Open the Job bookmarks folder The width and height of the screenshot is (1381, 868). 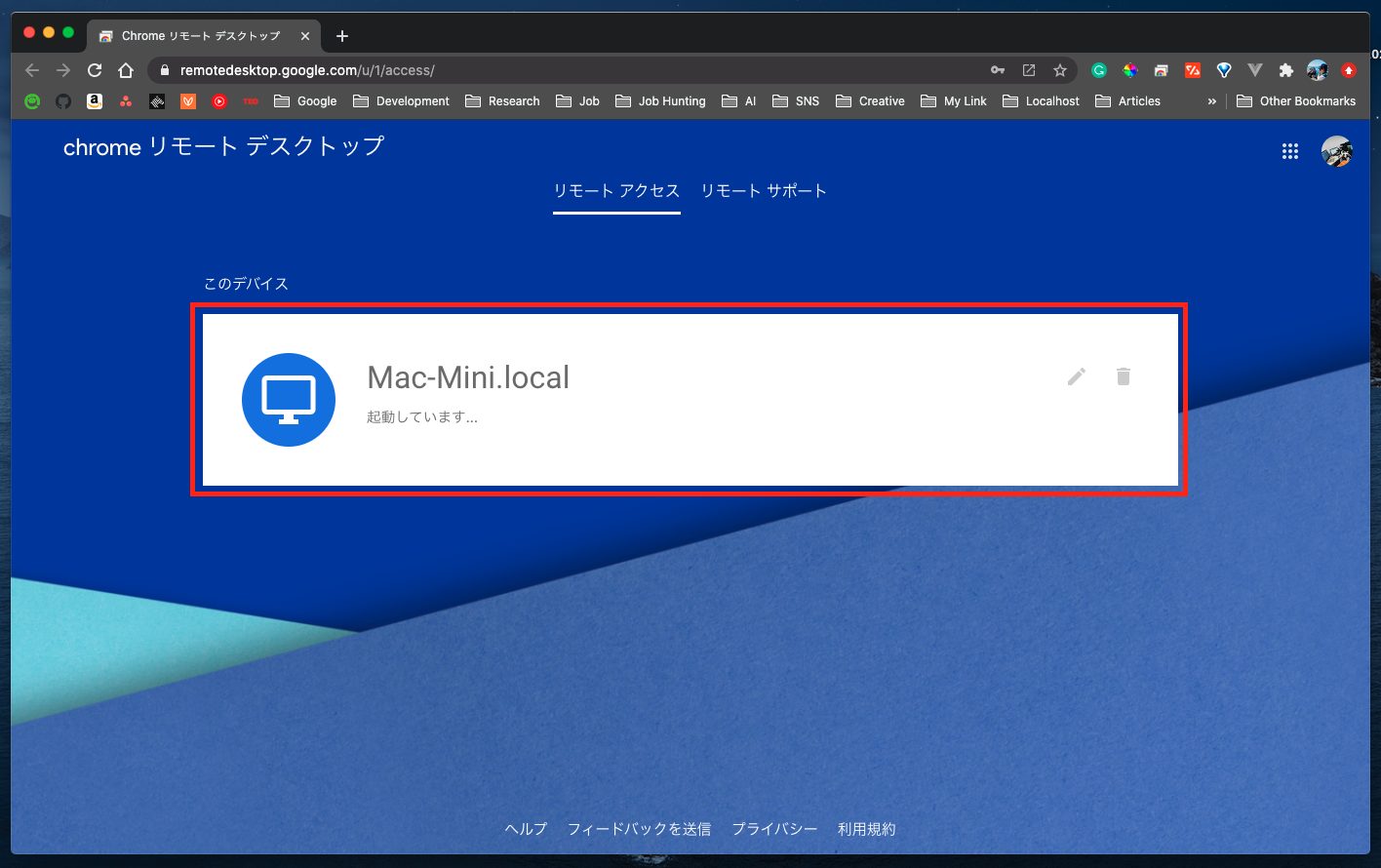point(577,100)
